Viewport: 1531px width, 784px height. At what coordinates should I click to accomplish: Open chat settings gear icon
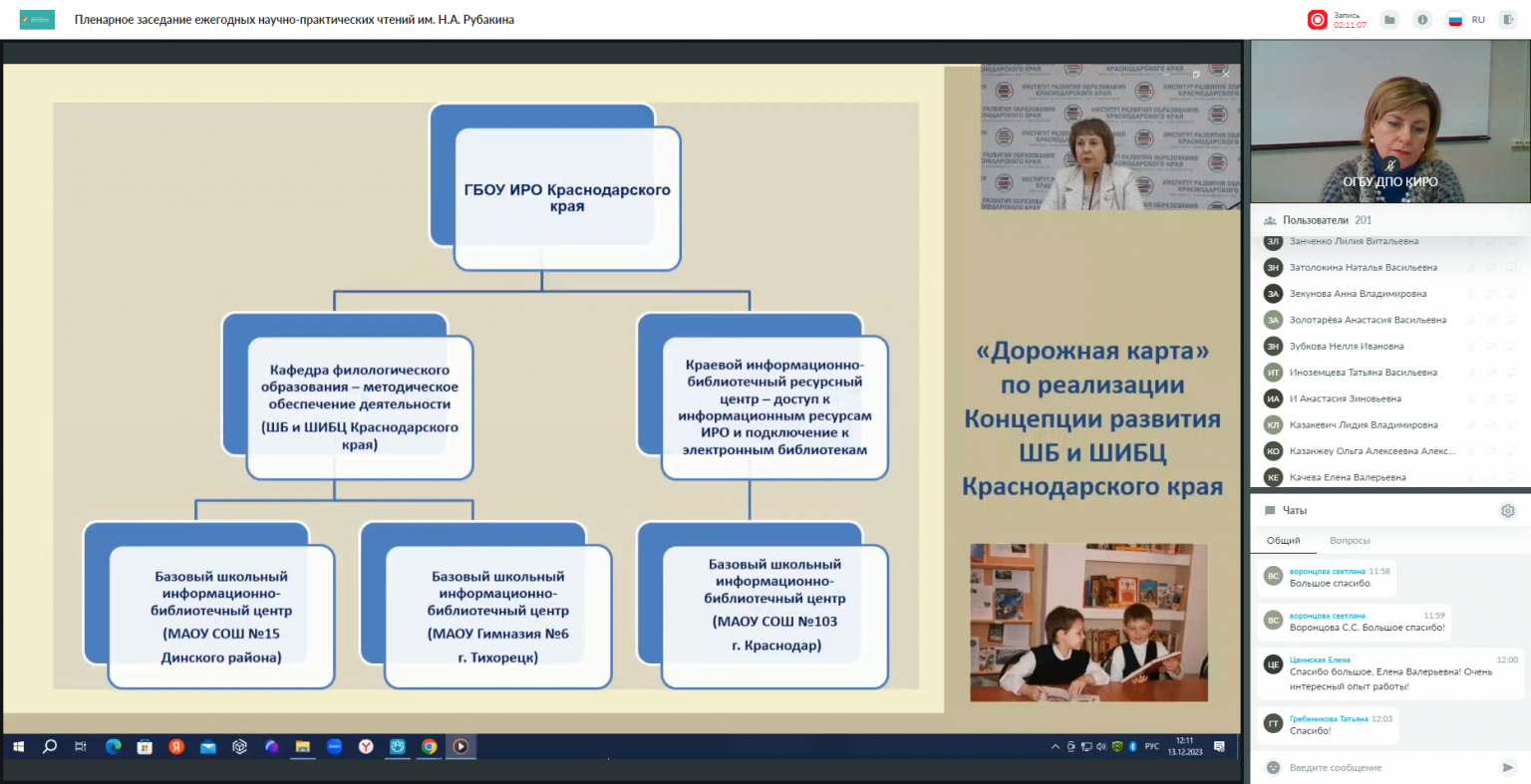click(1507, 511)
